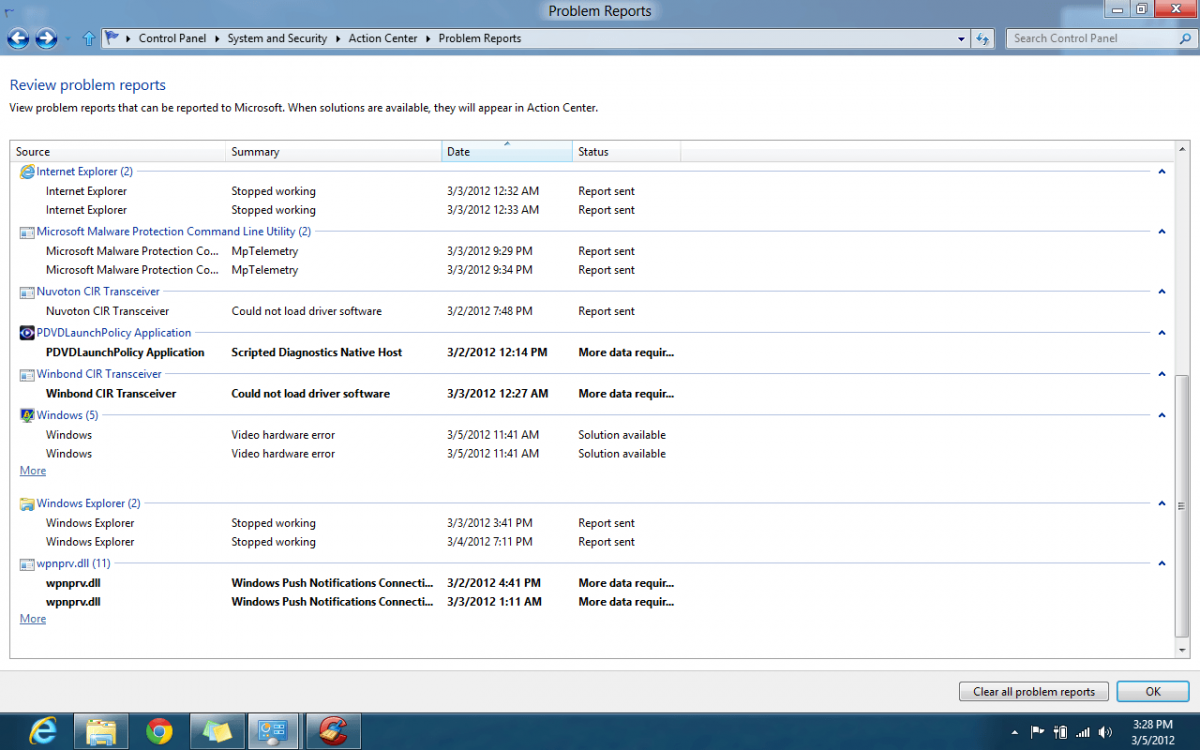Screen dimensions: 1200x750
Task: Open Sticky Notes from the taskbar
Action: coord(217,732)
